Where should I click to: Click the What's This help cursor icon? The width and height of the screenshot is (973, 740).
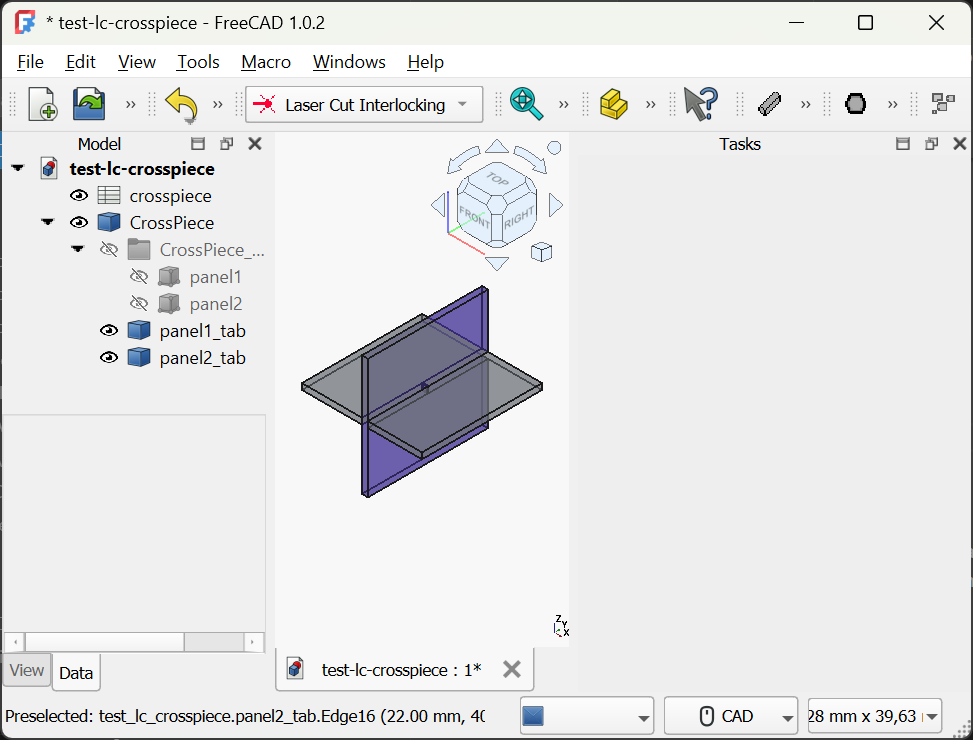[701, 104]
